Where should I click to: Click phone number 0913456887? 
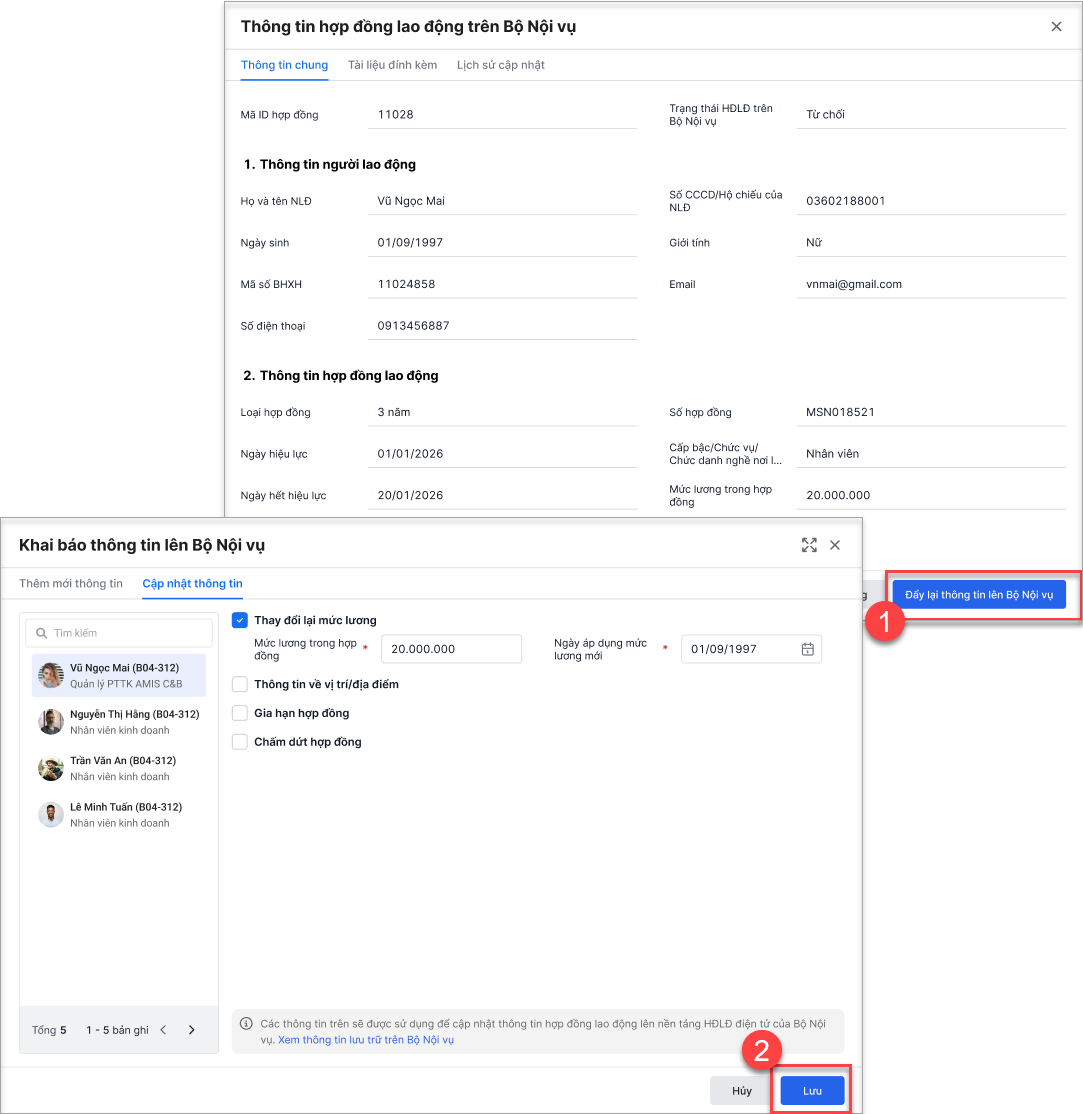tap(413, 325)
